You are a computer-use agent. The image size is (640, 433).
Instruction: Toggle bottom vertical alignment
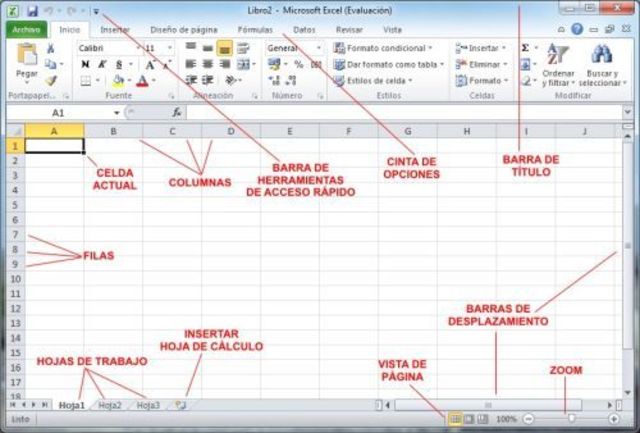click(x=224, y=48)
